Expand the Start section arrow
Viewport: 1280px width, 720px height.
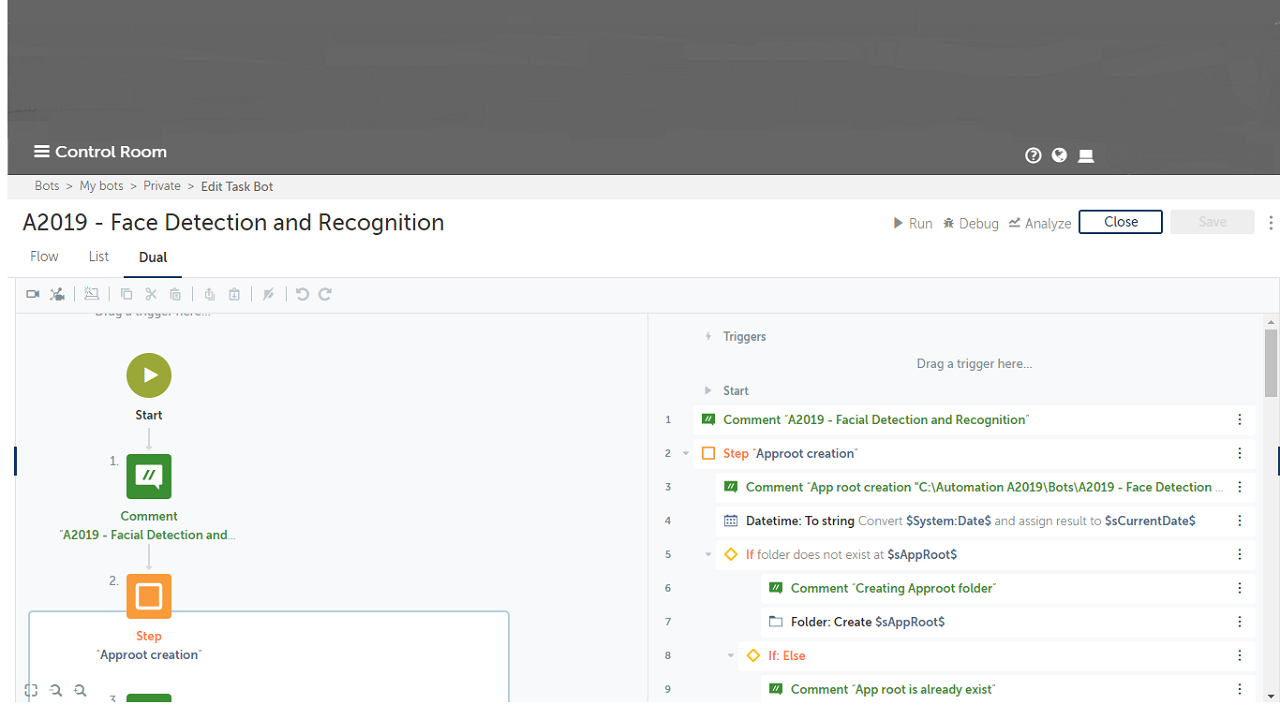[x=708, y=391]
